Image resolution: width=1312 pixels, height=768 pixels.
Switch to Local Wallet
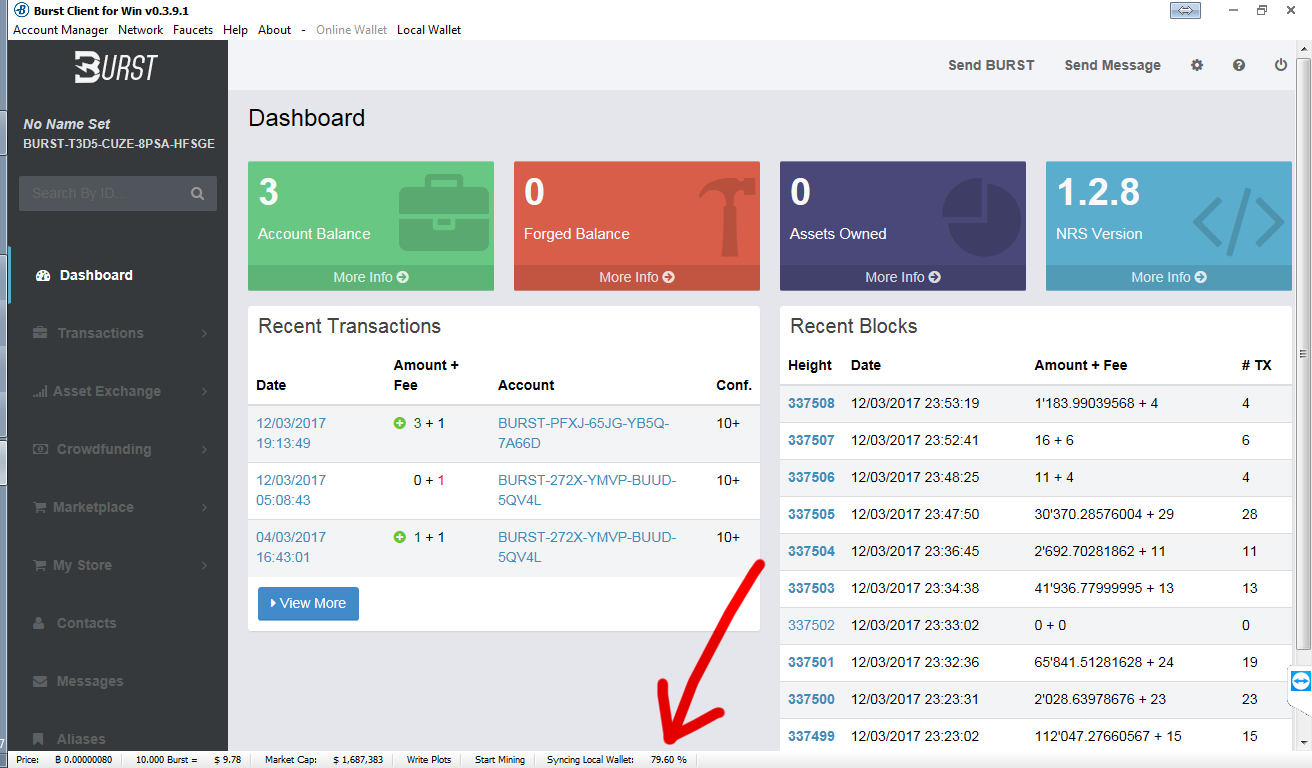pos(429,30)
